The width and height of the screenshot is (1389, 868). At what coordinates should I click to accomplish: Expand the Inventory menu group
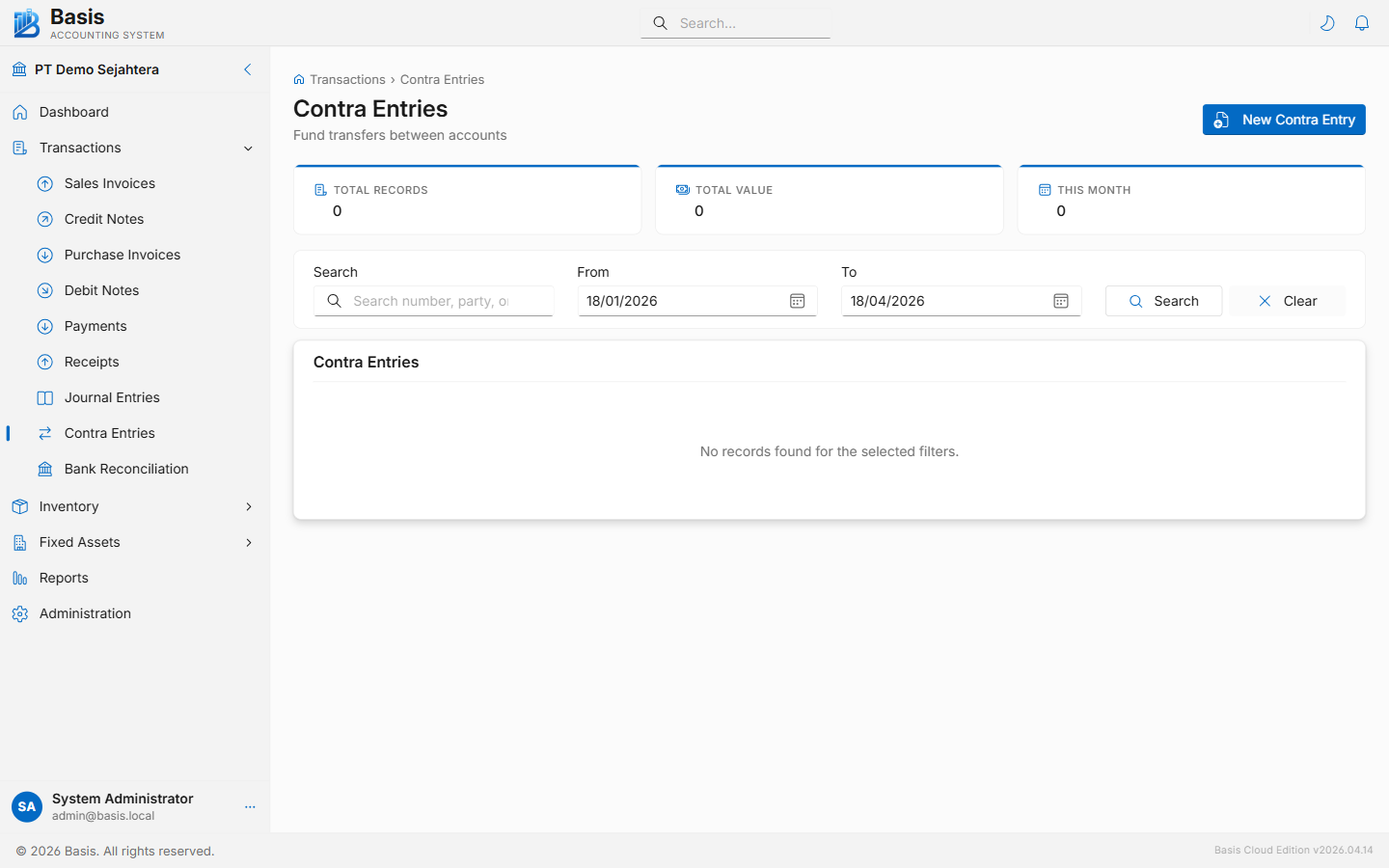[x=248, y=506]
